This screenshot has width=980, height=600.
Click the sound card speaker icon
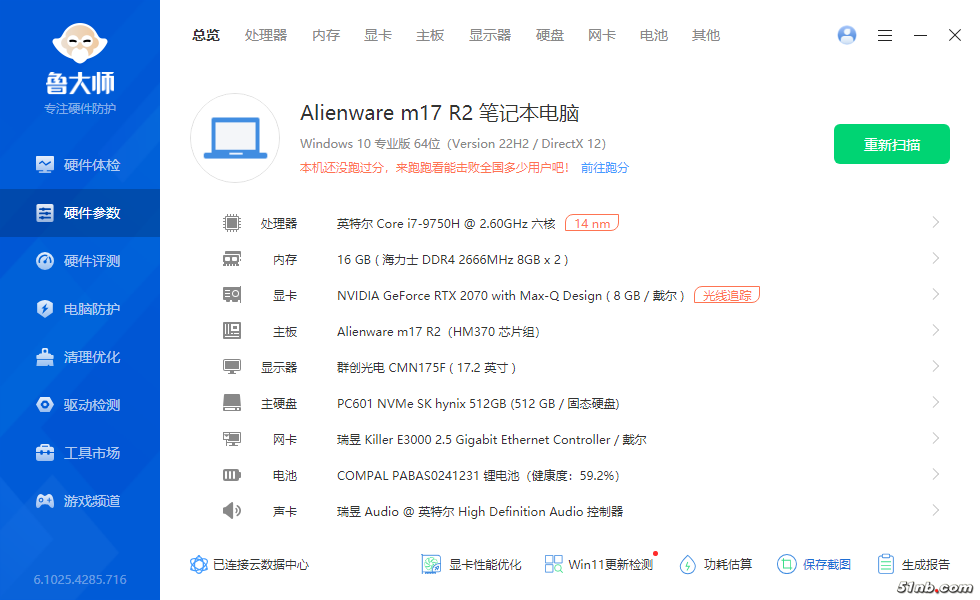[x=232, y=511]
